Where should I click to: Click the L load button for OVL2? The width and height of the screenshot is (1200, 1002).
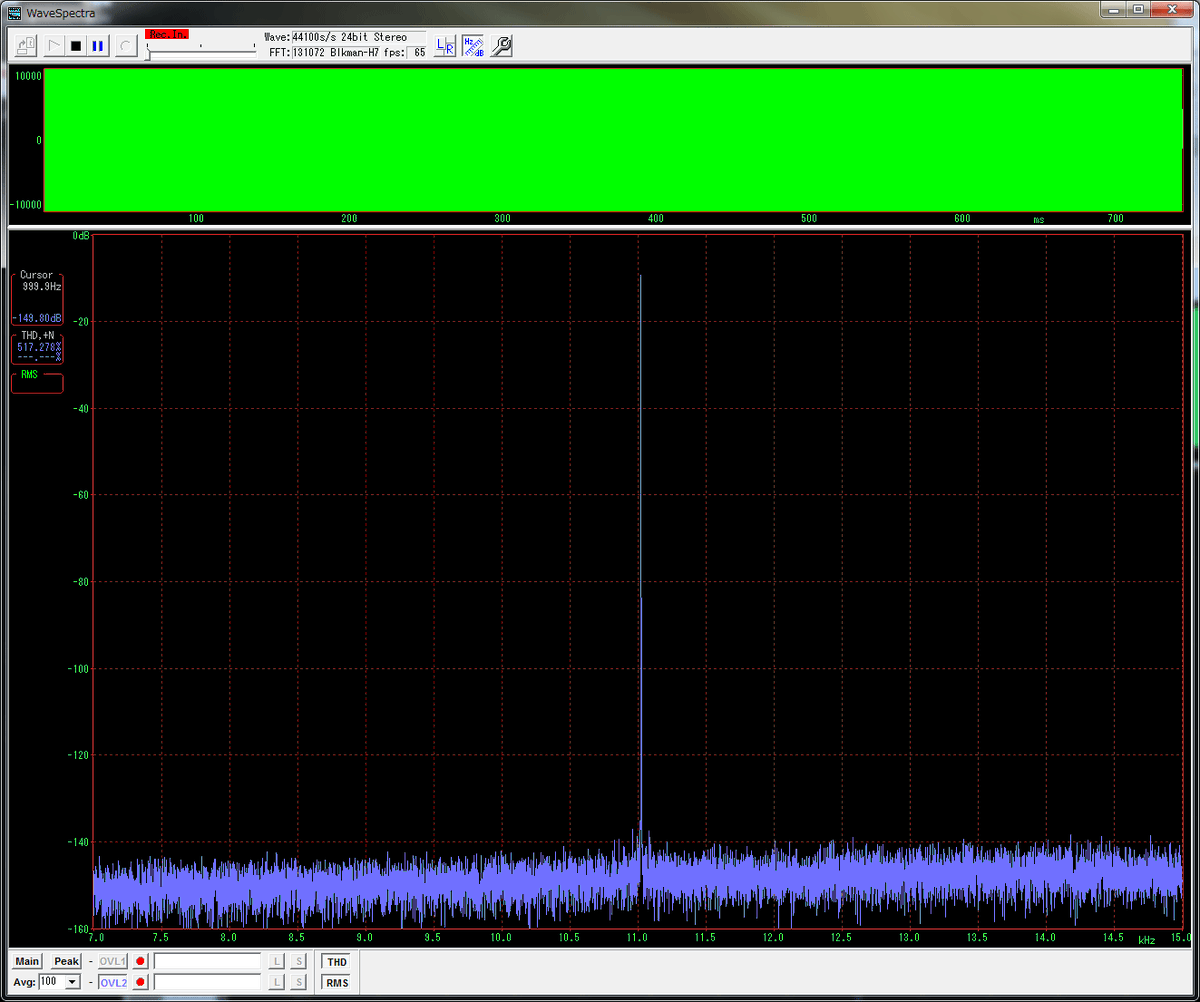coord(278,982)
